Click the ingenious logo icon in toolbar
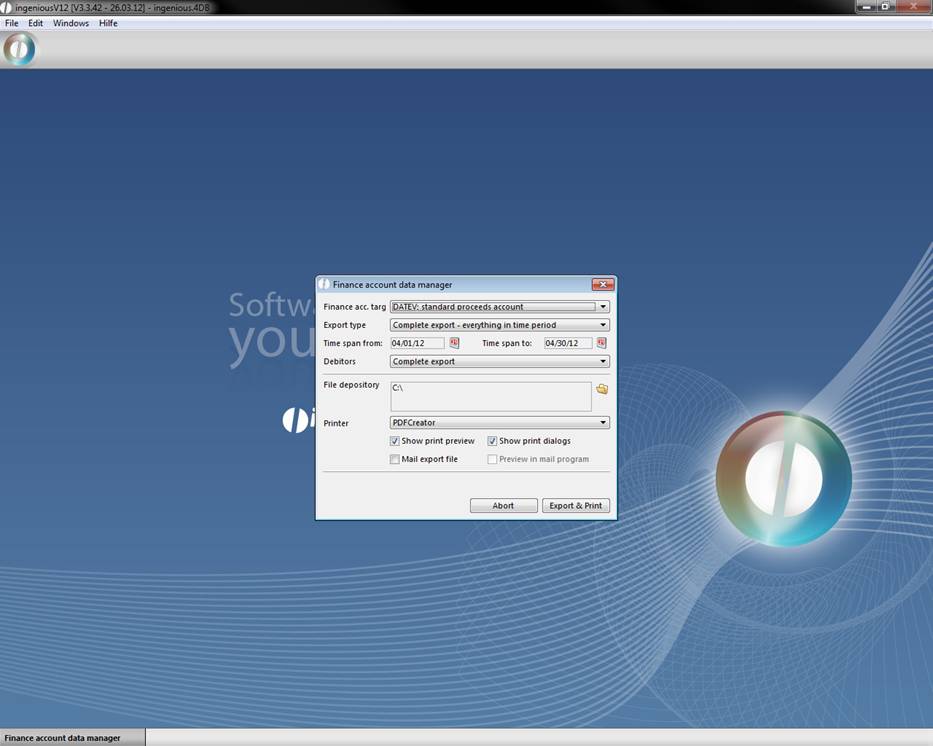The width and height of the screenshot is (933, 746). [x=19, y=49]
